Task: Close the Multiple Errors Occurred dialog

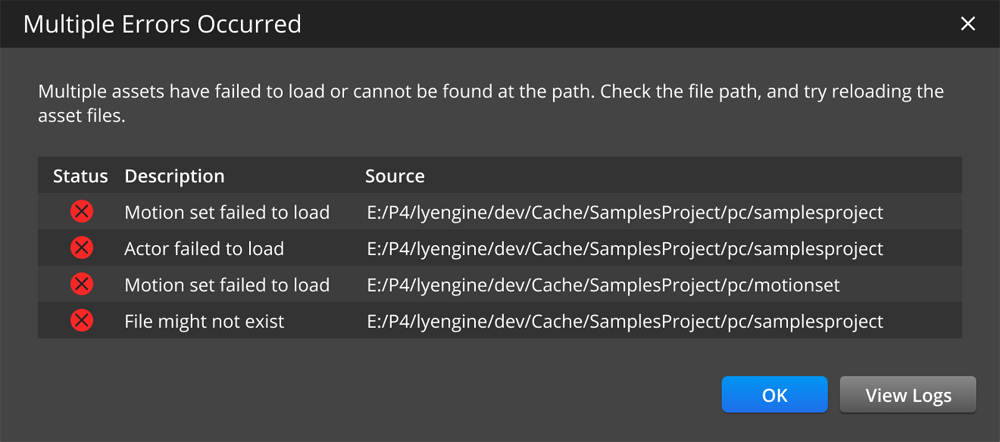Action: (x=967, y=24)
